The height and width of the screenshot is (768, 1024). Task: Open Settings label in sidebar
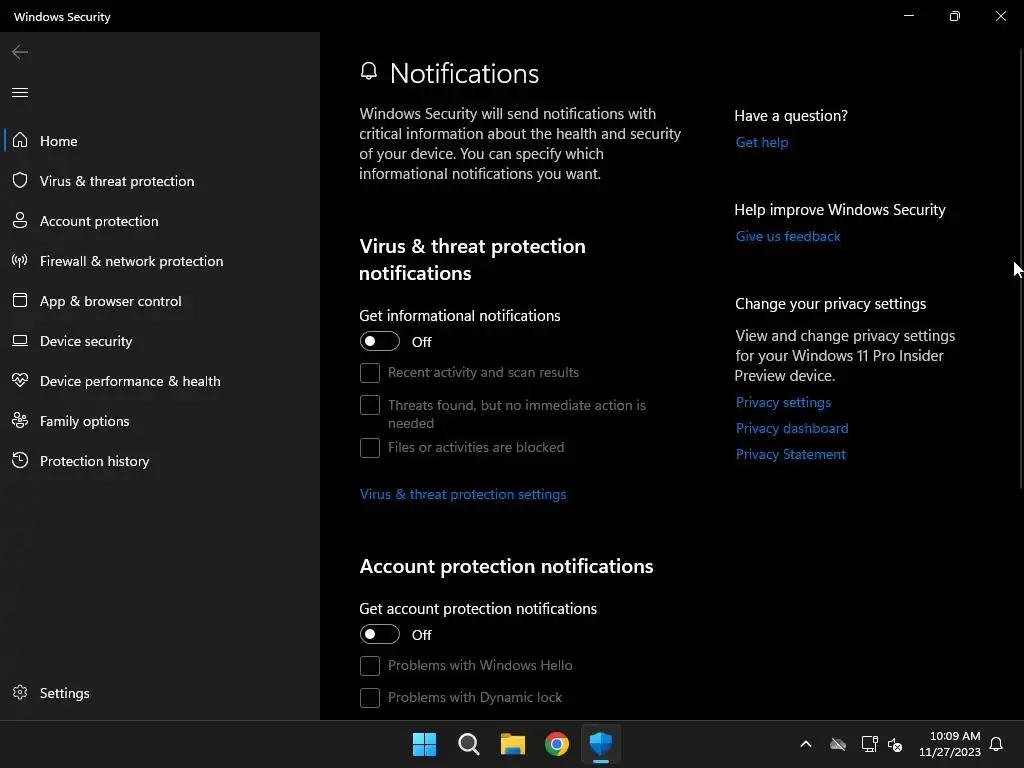[65, 693]
